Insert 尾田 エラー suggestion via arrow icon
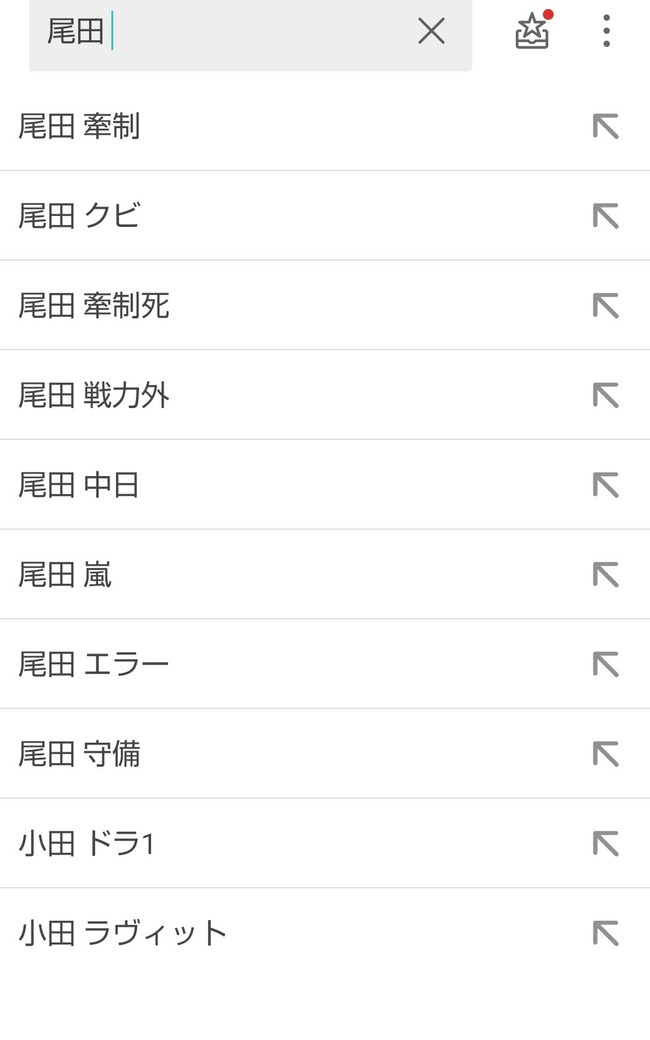Viewport: 650px width, 1040px height. coord(606,664)
